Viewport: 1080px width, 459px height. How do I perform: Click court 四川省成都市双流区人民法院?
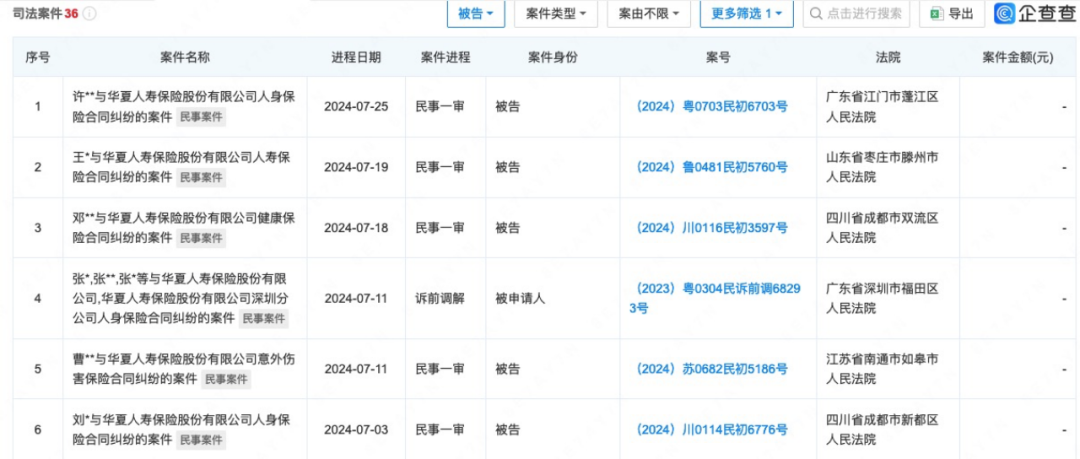click(x=882, y=228)
